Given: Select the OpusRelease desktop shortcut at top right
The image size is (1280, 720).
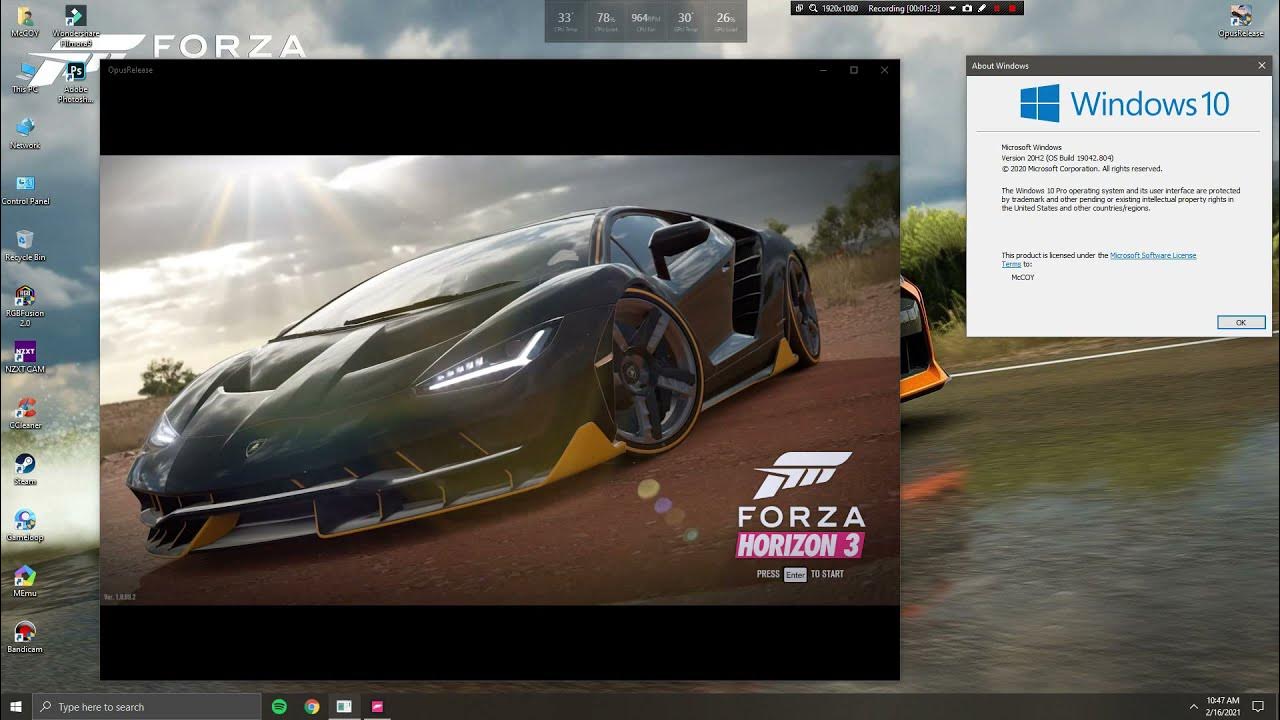Looking at the screenshot, I should (1241, 21).
